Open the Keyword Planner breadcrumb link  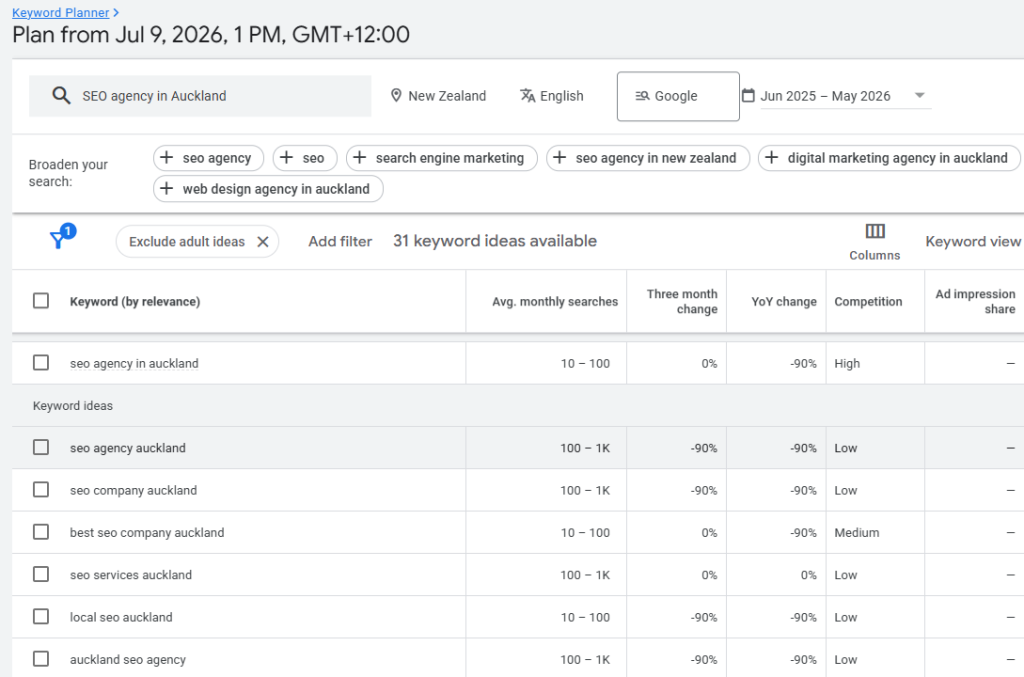pos(61,12)
